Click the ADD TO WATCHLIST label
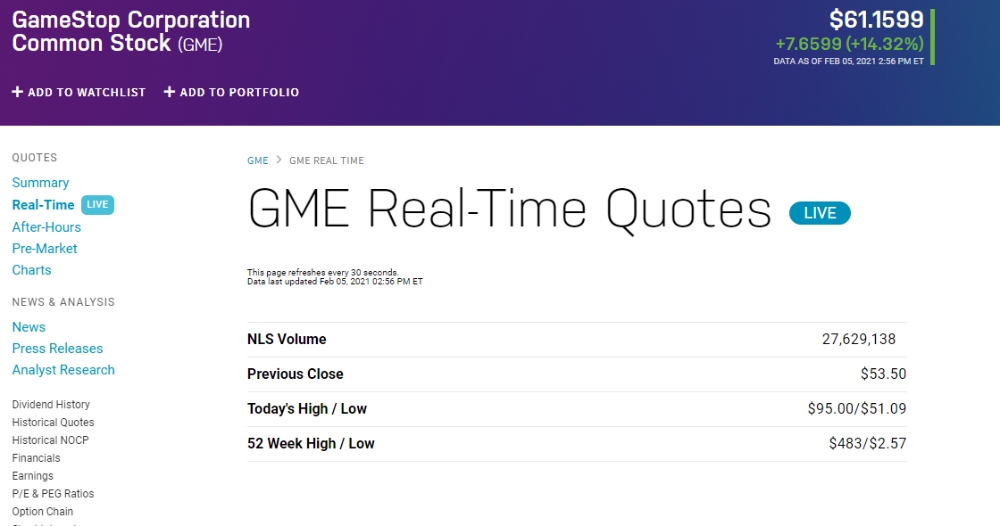The width and height of the screenshot is (1000, 526). tap(87, 92)
